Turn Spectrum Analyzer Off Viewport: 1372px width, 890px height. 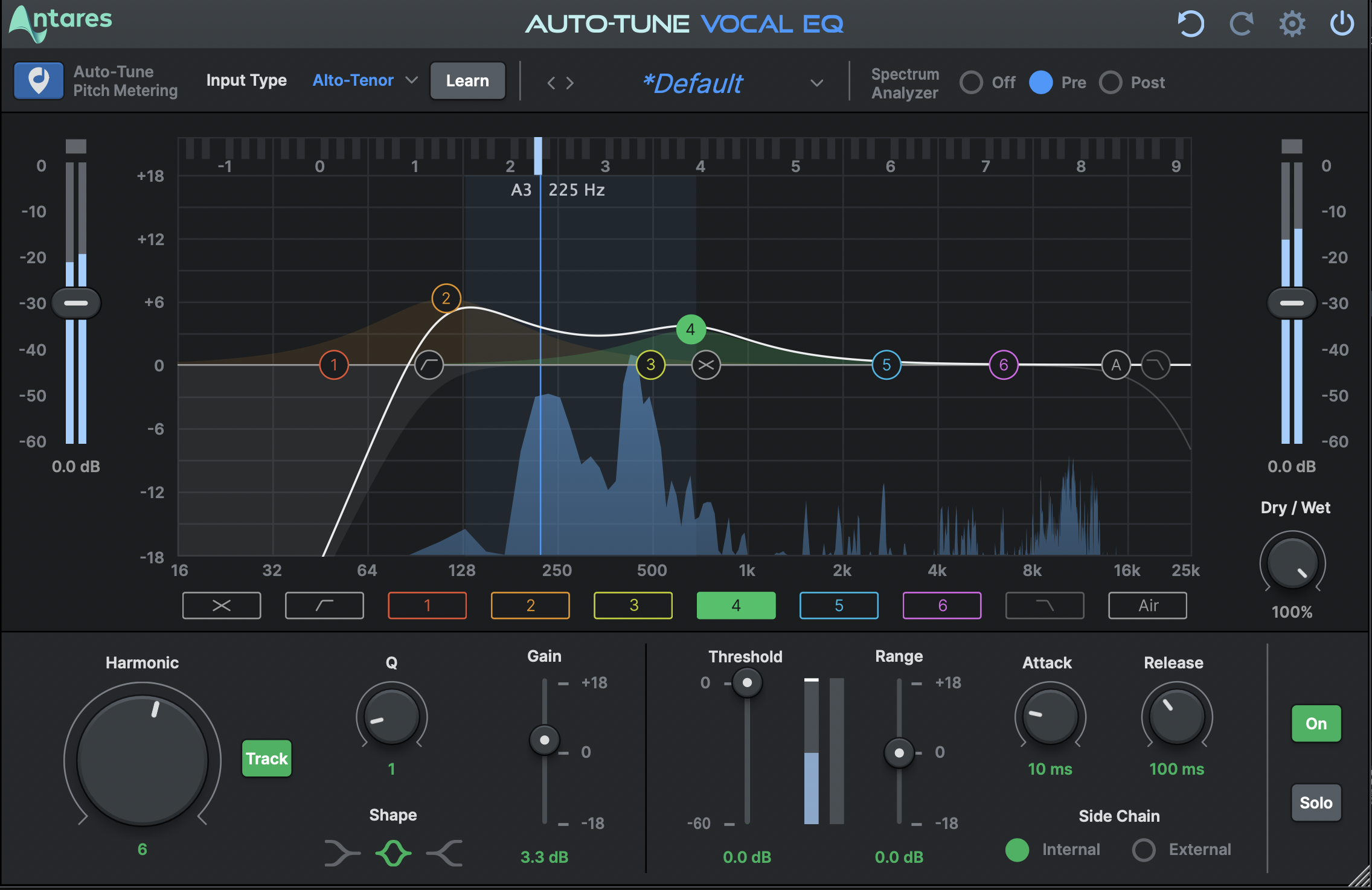(x=971, y=82)
